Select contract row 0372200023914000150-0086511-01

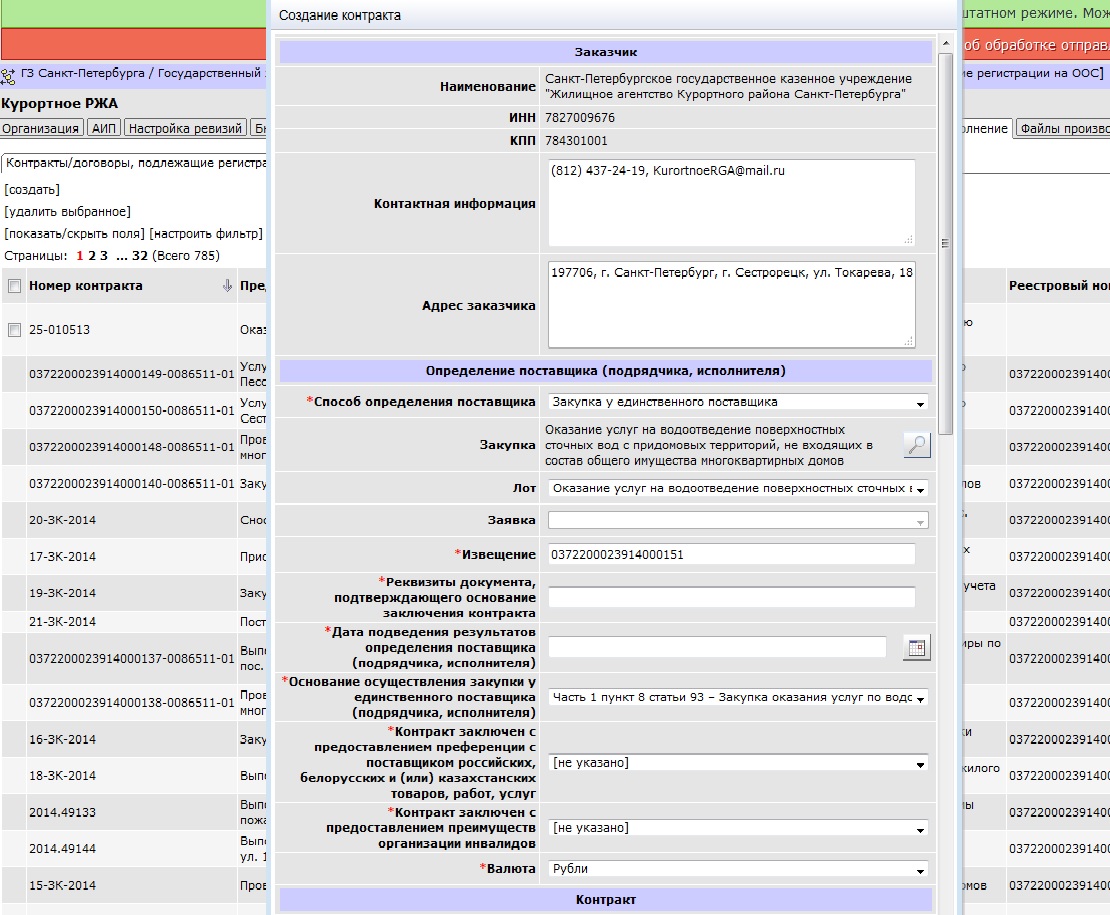(132, 411)
